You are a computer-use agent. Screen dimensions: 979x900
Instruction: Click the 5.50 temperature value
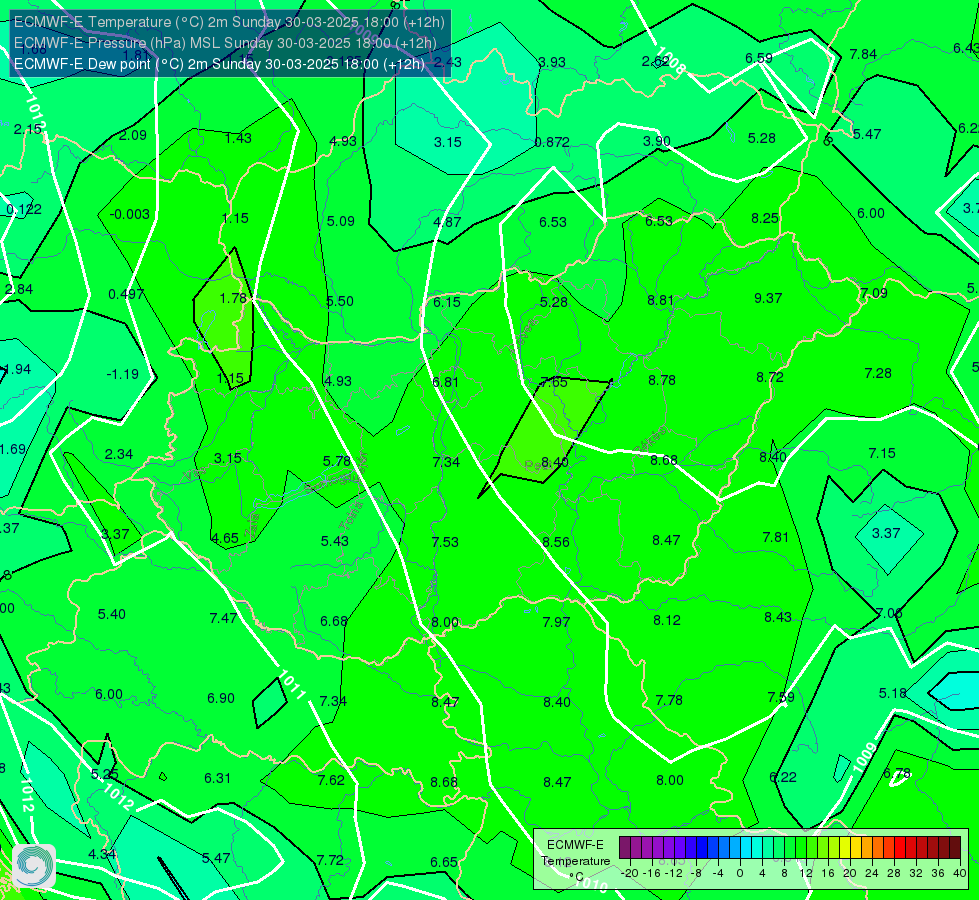point(340,301)
